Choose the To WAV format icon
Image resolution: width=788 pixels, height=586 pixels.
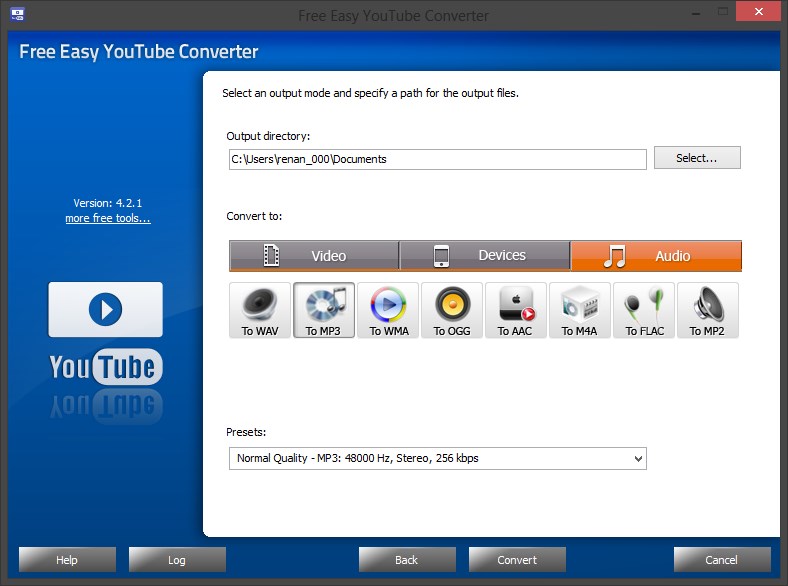260,310
